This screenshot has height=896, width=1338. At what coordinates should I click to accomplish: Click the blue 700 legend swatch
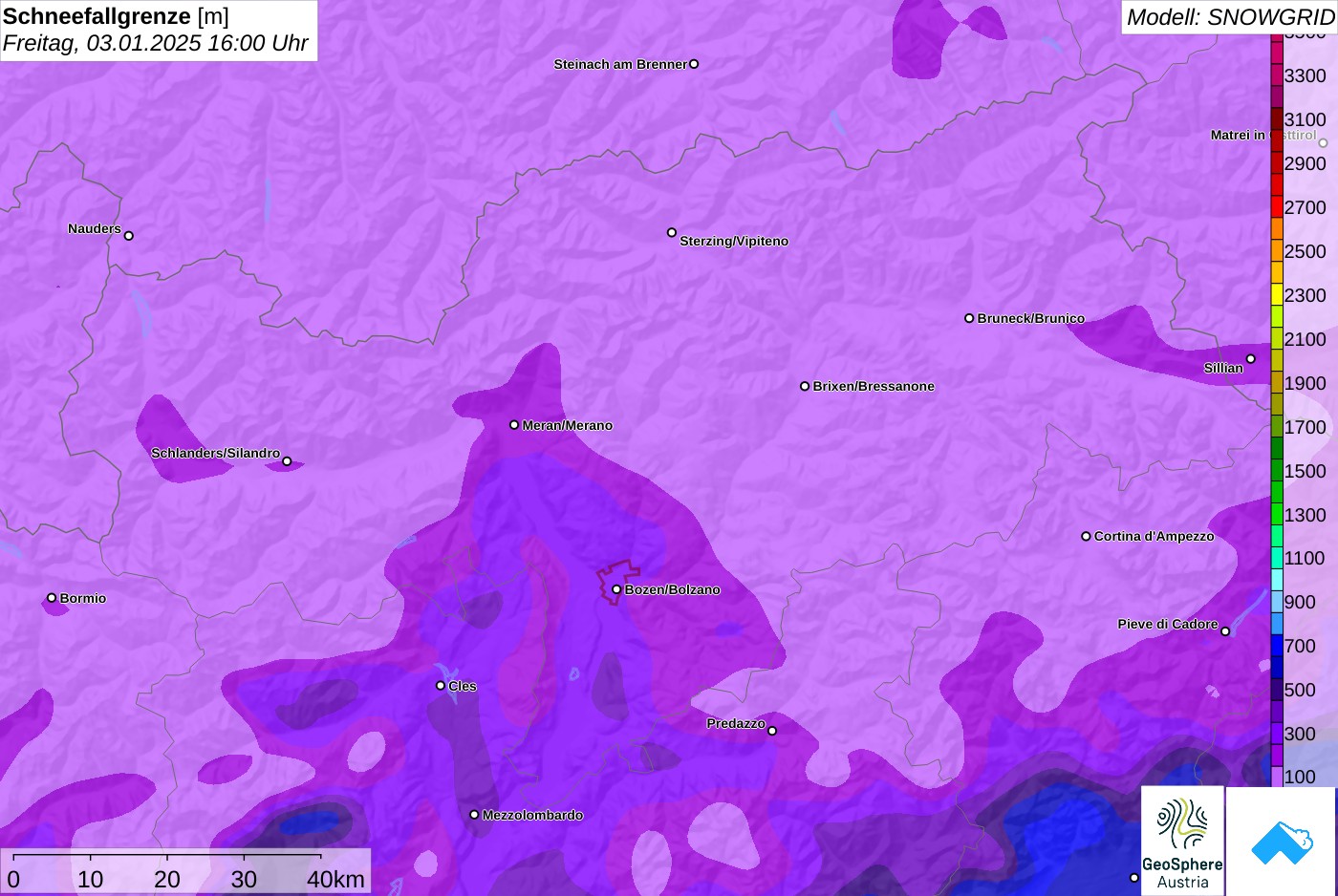click(x=1277, y=646)
